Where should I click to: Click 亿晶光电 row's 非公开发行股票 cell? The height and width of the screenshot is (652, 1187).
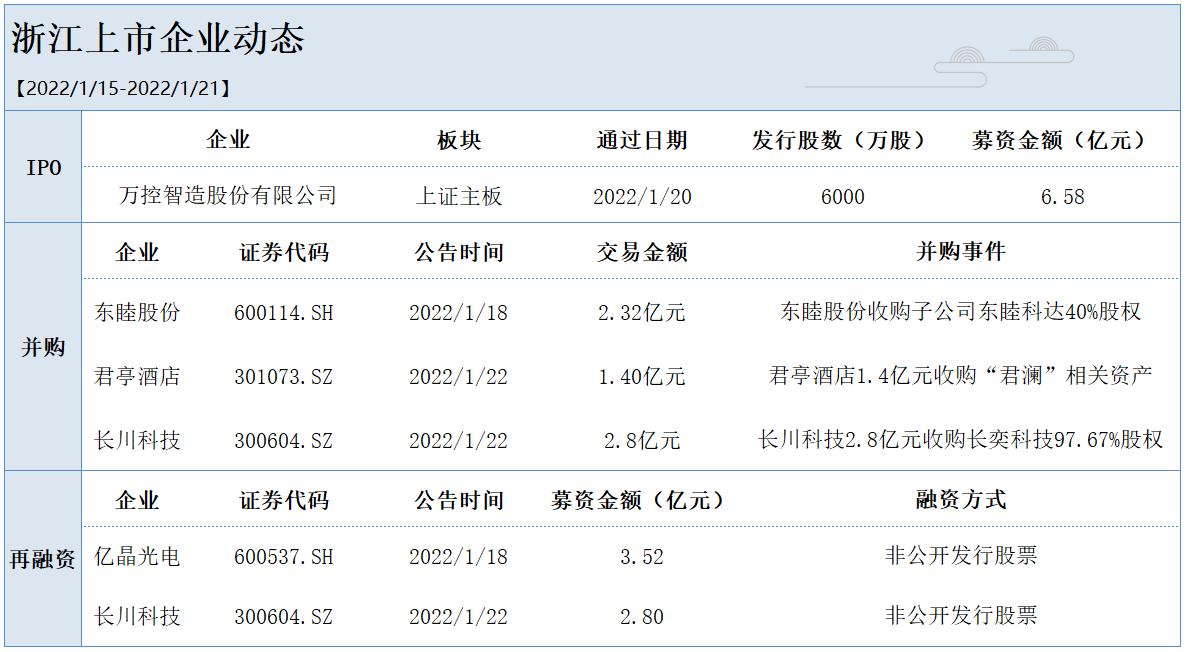(x=961, y=556)
